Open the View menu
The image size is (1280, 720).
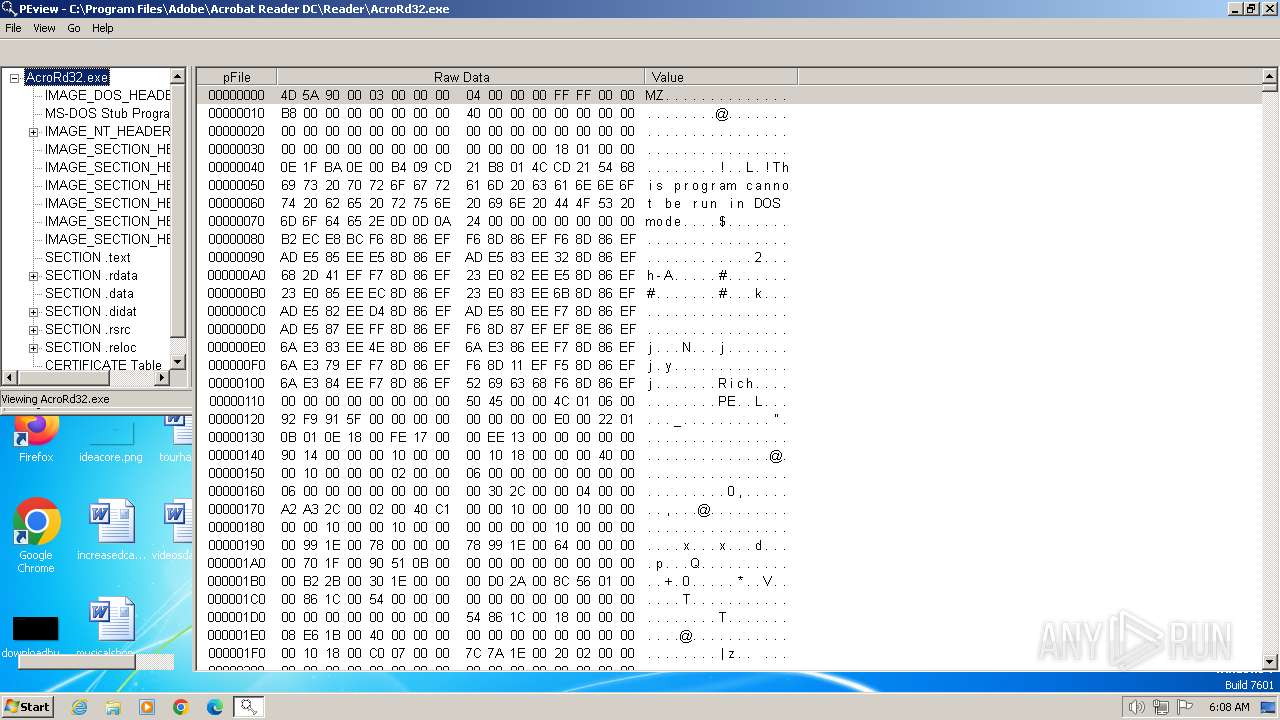[x=44, y=28]
